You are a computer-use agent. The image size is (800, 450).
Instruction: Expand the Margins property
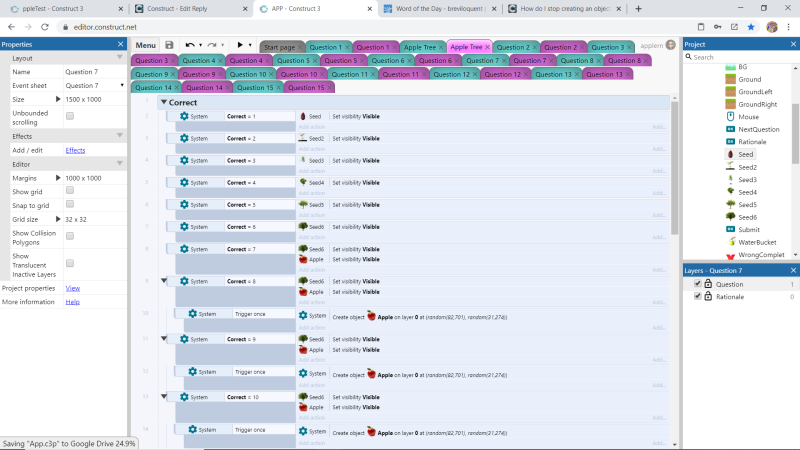point(58,178)
